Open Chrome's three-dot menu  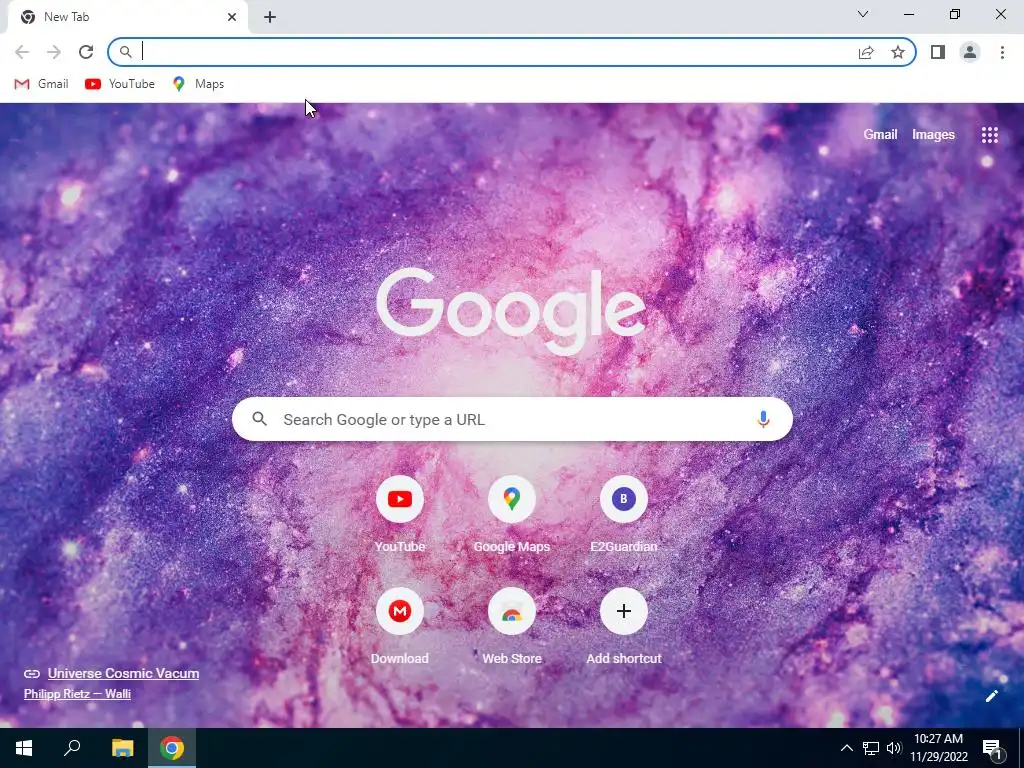click(x=1002, y=52)
